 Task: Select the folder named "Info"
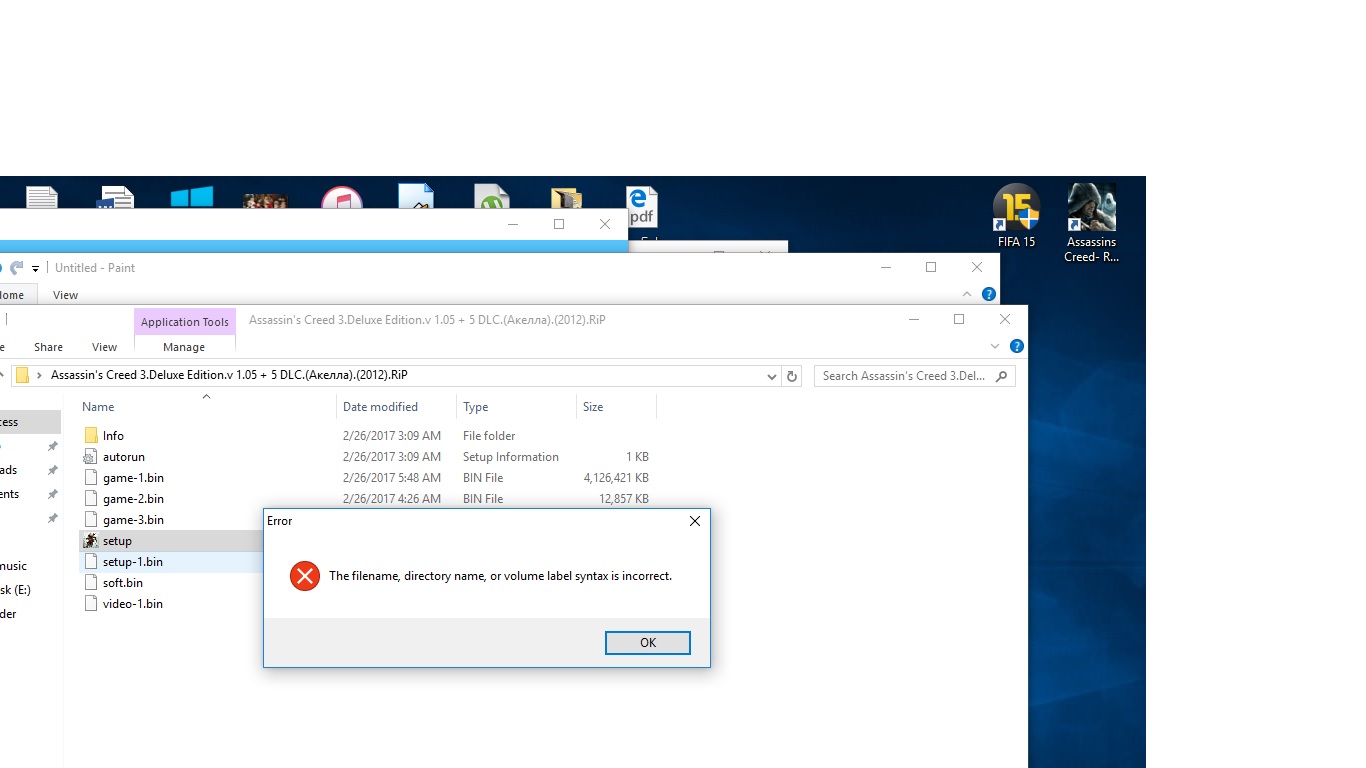(113, 436)
